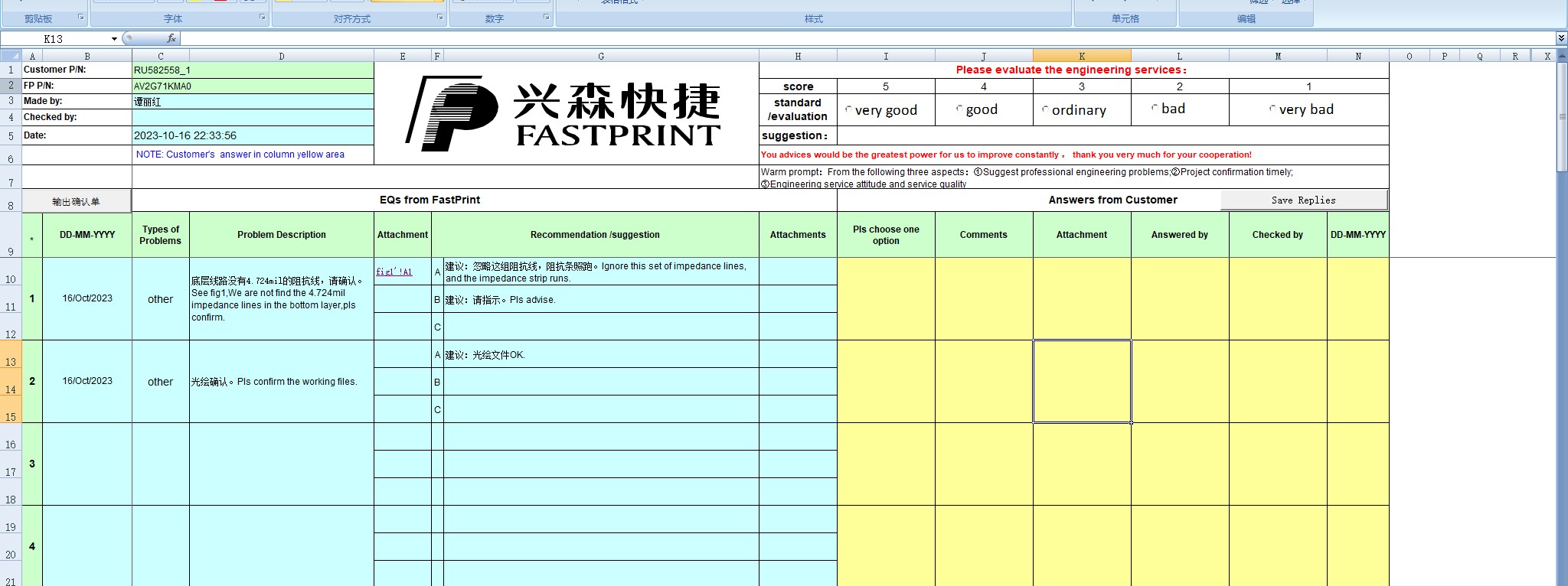Select column header G
The height and width of the screenshot is (586, 1568).
(601, 56)
